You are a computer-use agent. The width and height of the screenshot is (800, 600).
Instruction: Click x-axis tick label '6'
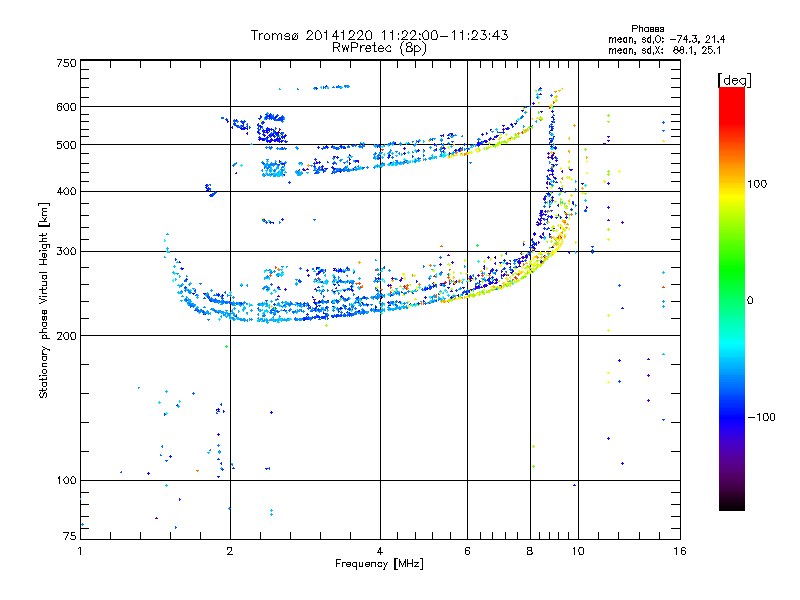[x=467, y=551]
